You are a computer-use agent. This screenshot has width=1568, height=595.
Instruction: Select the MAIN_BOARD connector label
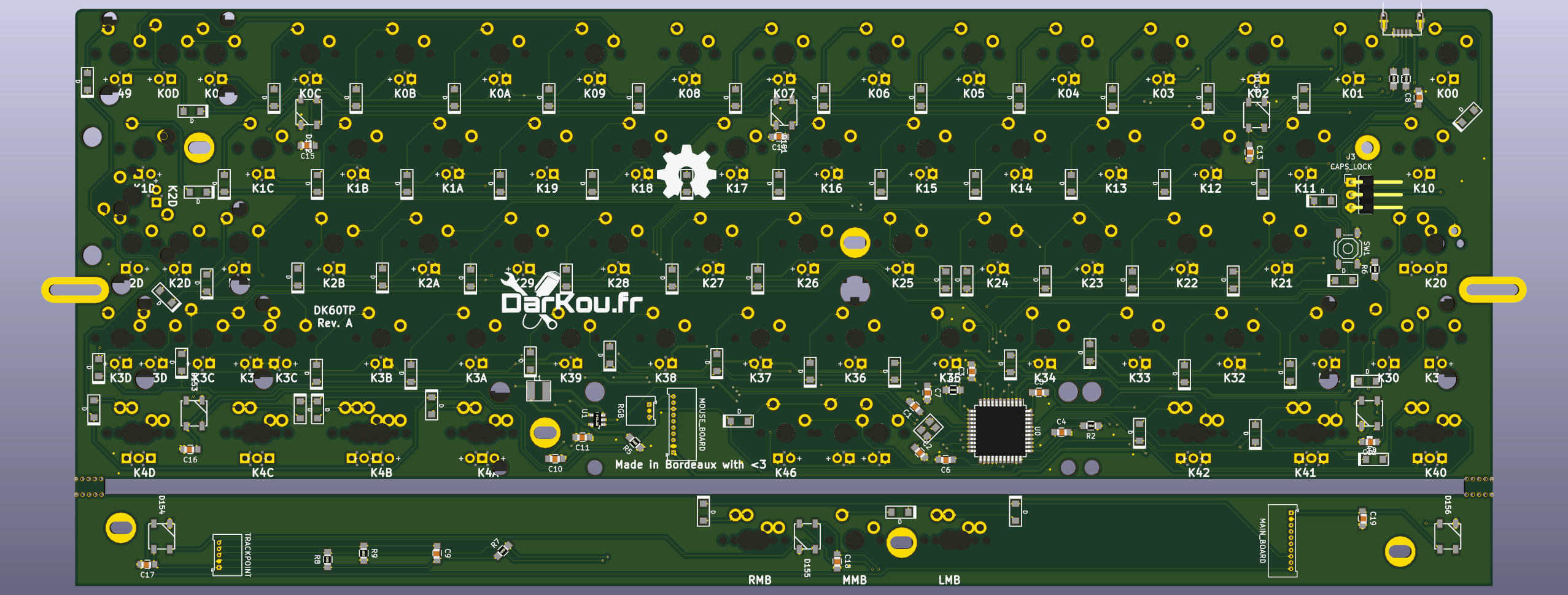click(1263, 541)
